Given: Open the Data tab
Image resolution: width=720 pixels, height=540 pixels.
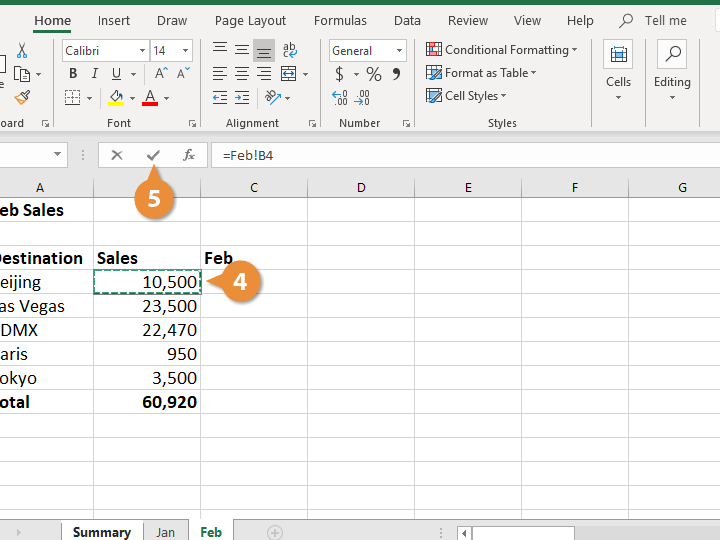Looking at the screenshot, I should [407, 21].
